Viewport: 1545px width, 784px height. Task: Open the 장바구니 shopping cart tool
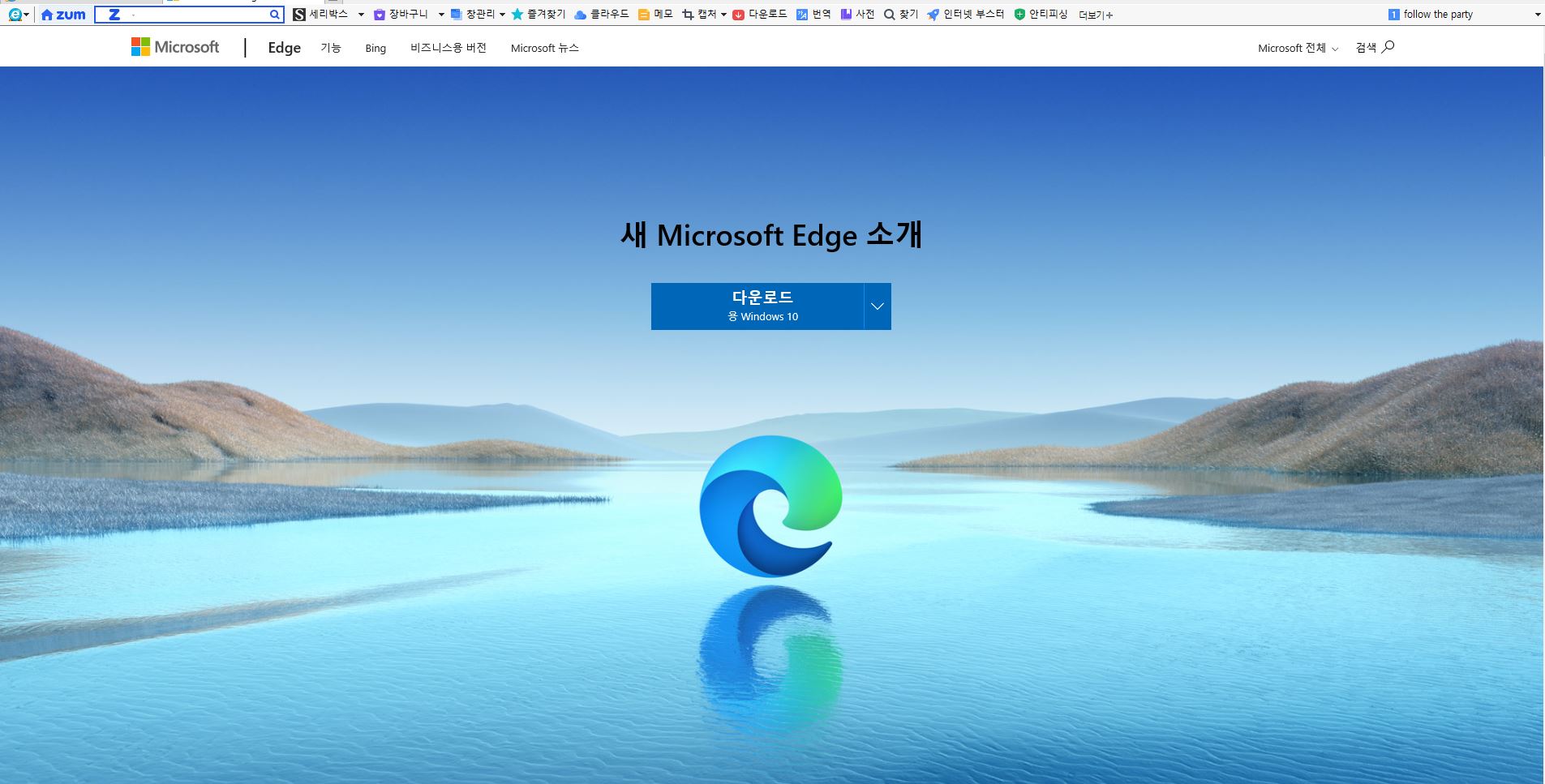coord(401,15)
